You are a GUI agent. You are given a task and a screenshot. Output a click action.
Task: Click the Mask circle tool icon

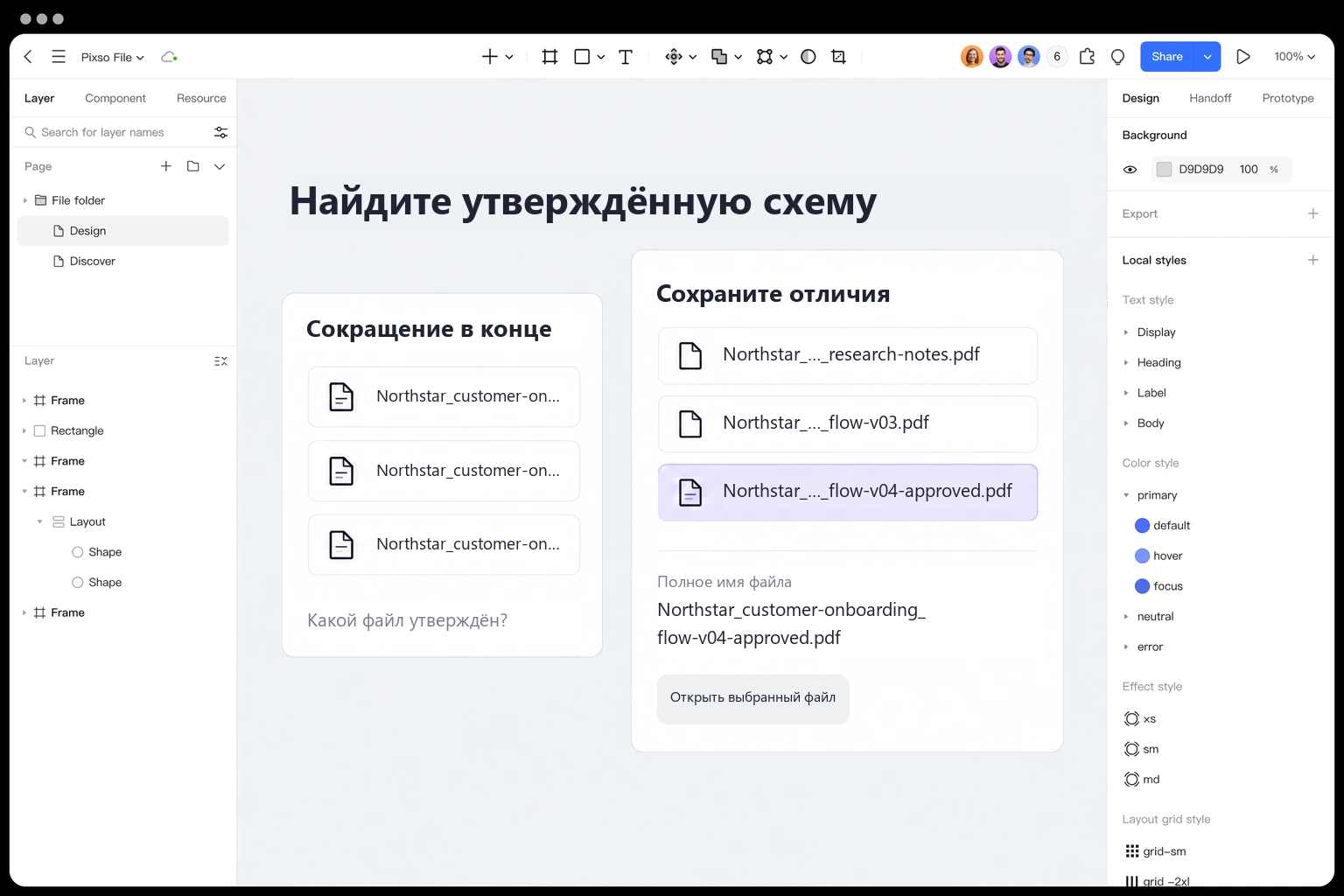tap(808, 57)
